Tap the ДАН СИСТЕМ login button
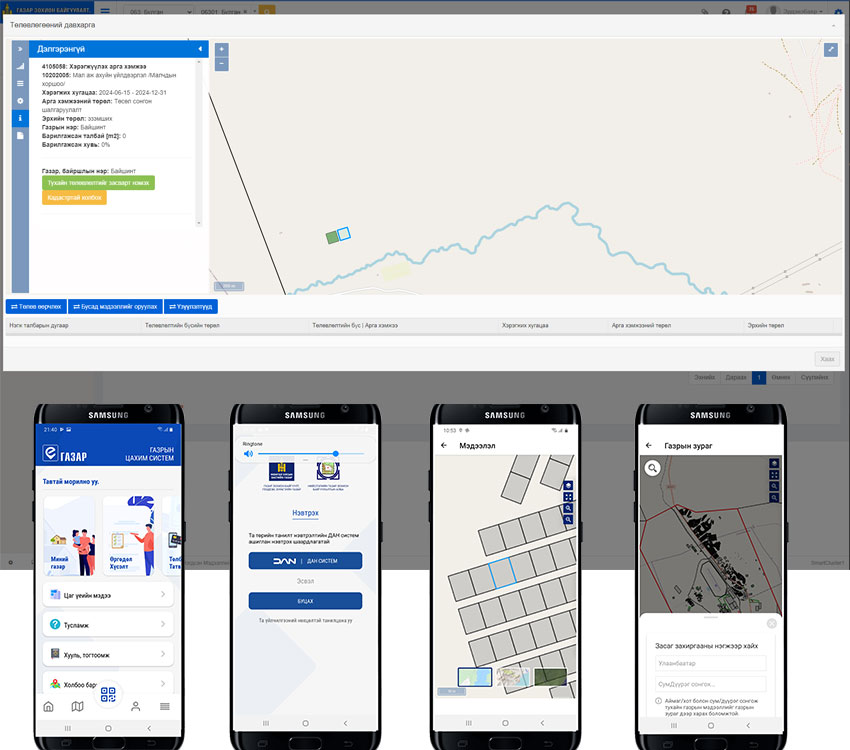 305,561
